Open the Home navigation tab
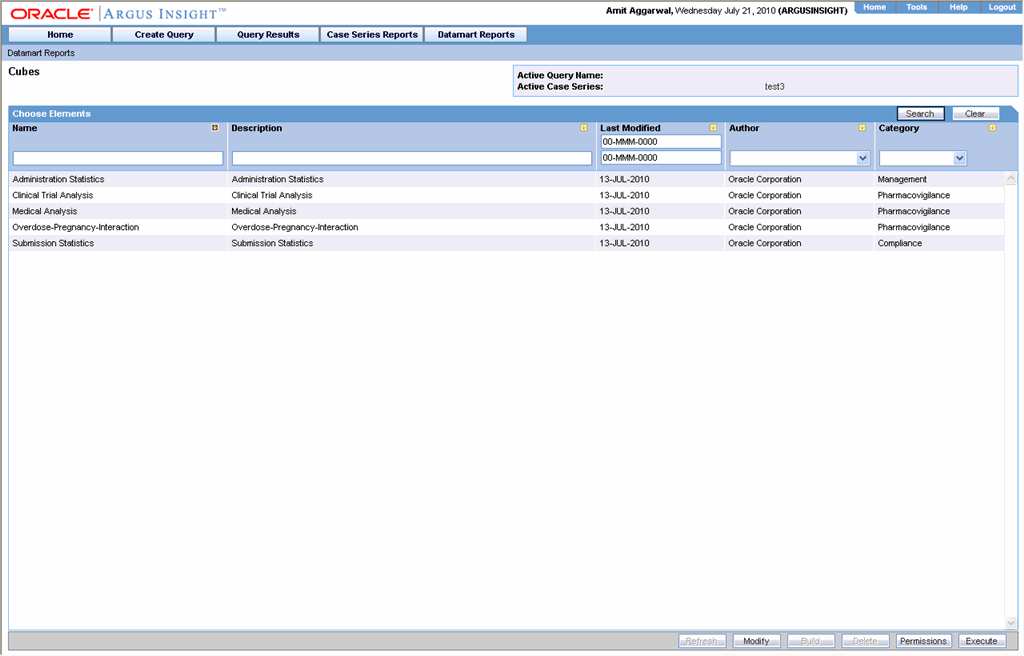 [60, 35]
